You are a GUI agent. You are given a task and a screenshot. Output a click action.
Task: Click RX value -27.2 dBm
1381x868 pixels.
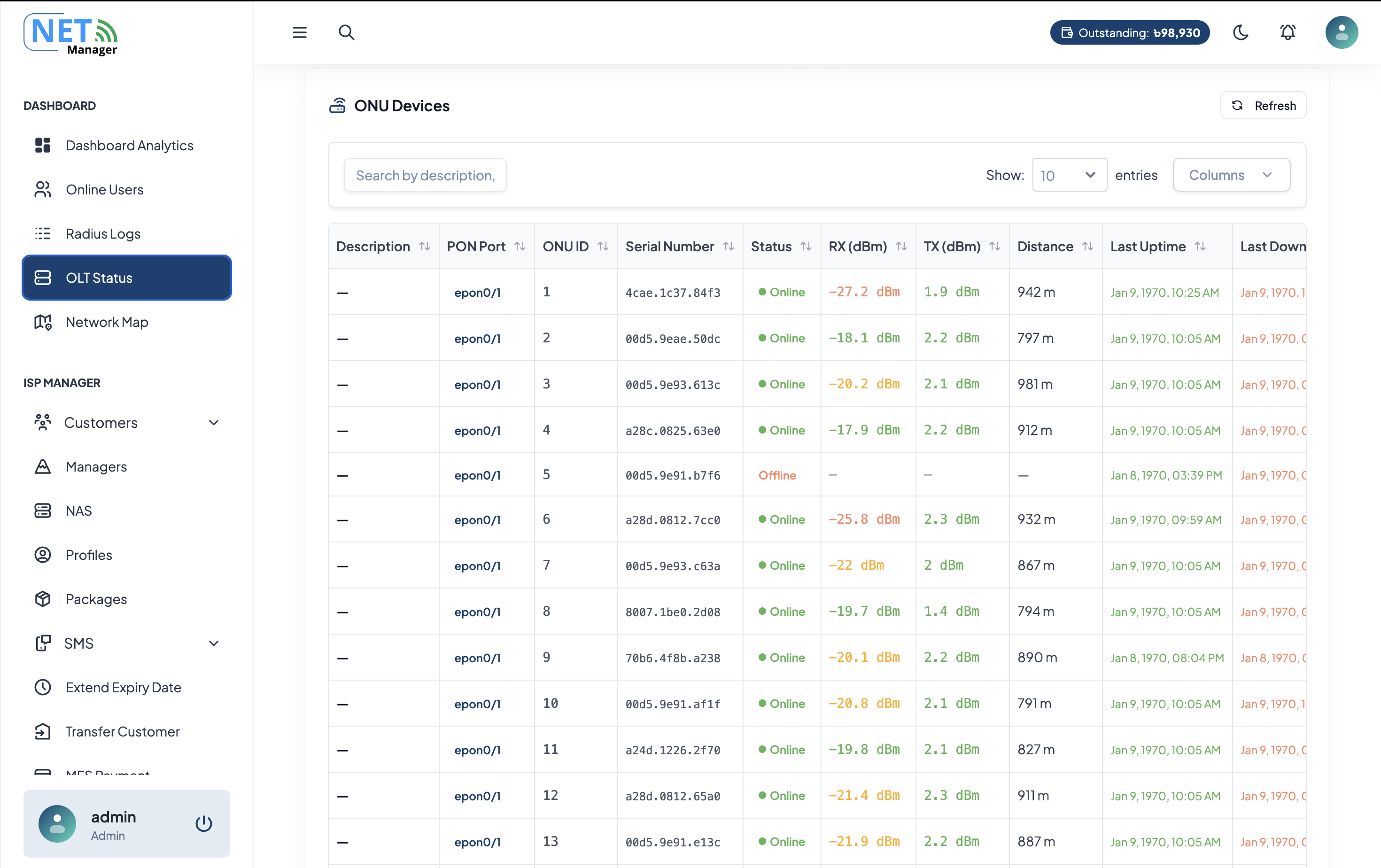[864, 292]
